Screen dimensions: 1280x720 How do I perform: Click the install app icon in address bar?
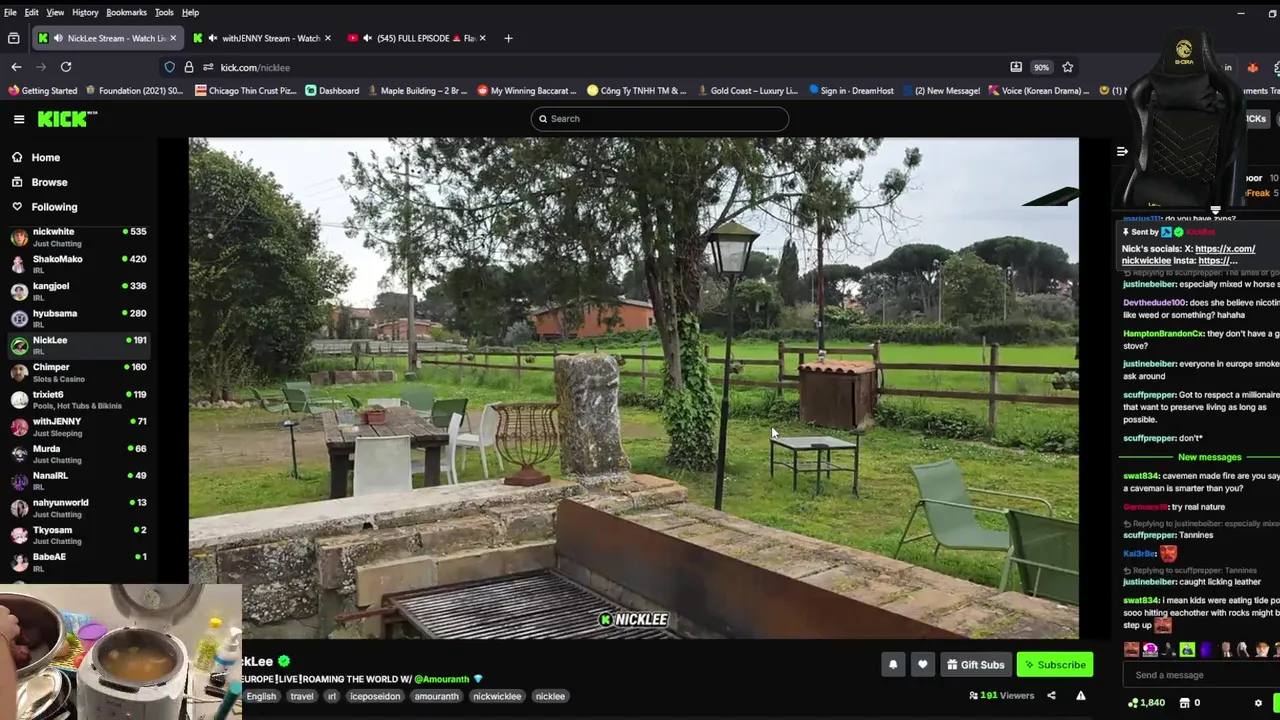point(1016,67)
